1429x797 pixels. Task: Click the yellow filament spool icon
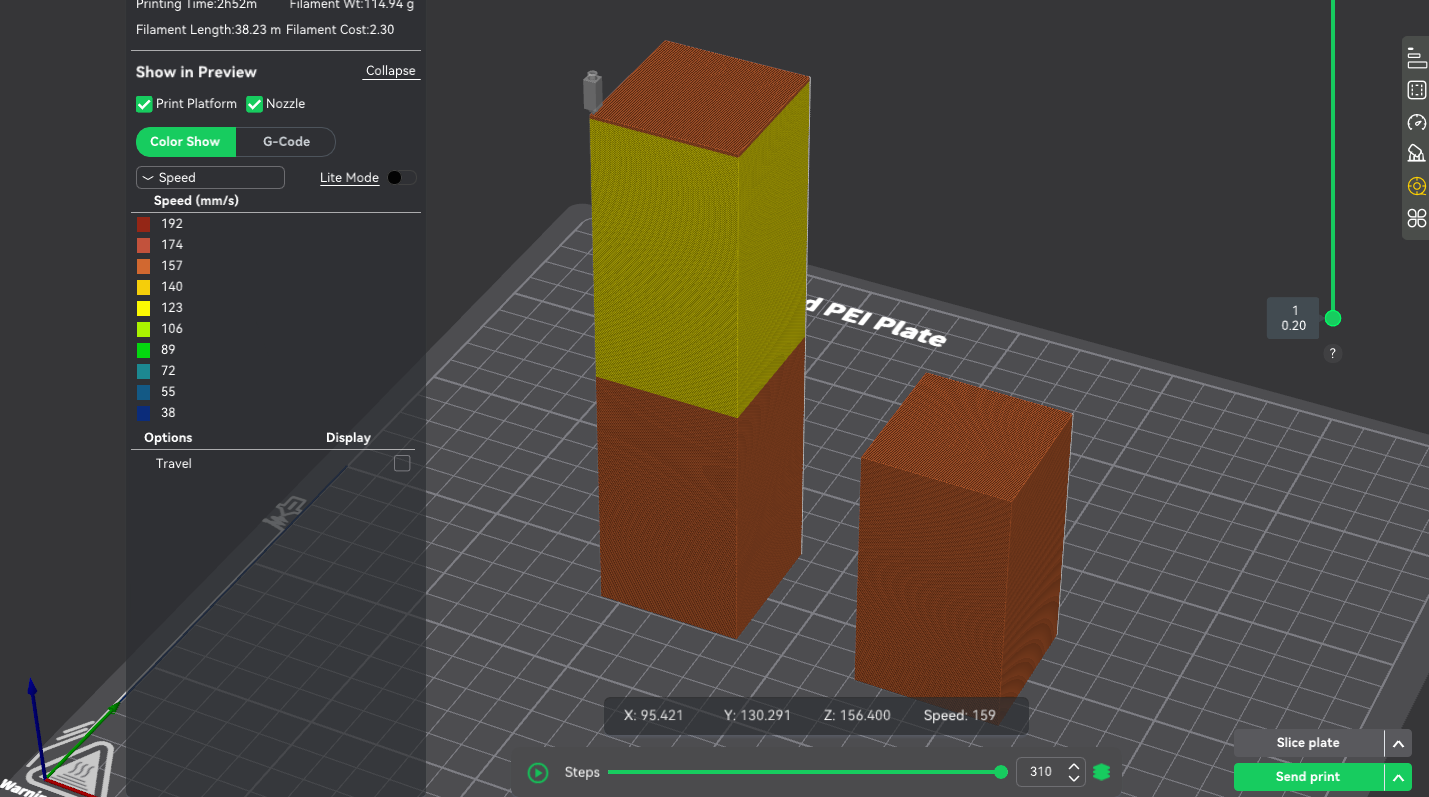tap(1416, 186)
